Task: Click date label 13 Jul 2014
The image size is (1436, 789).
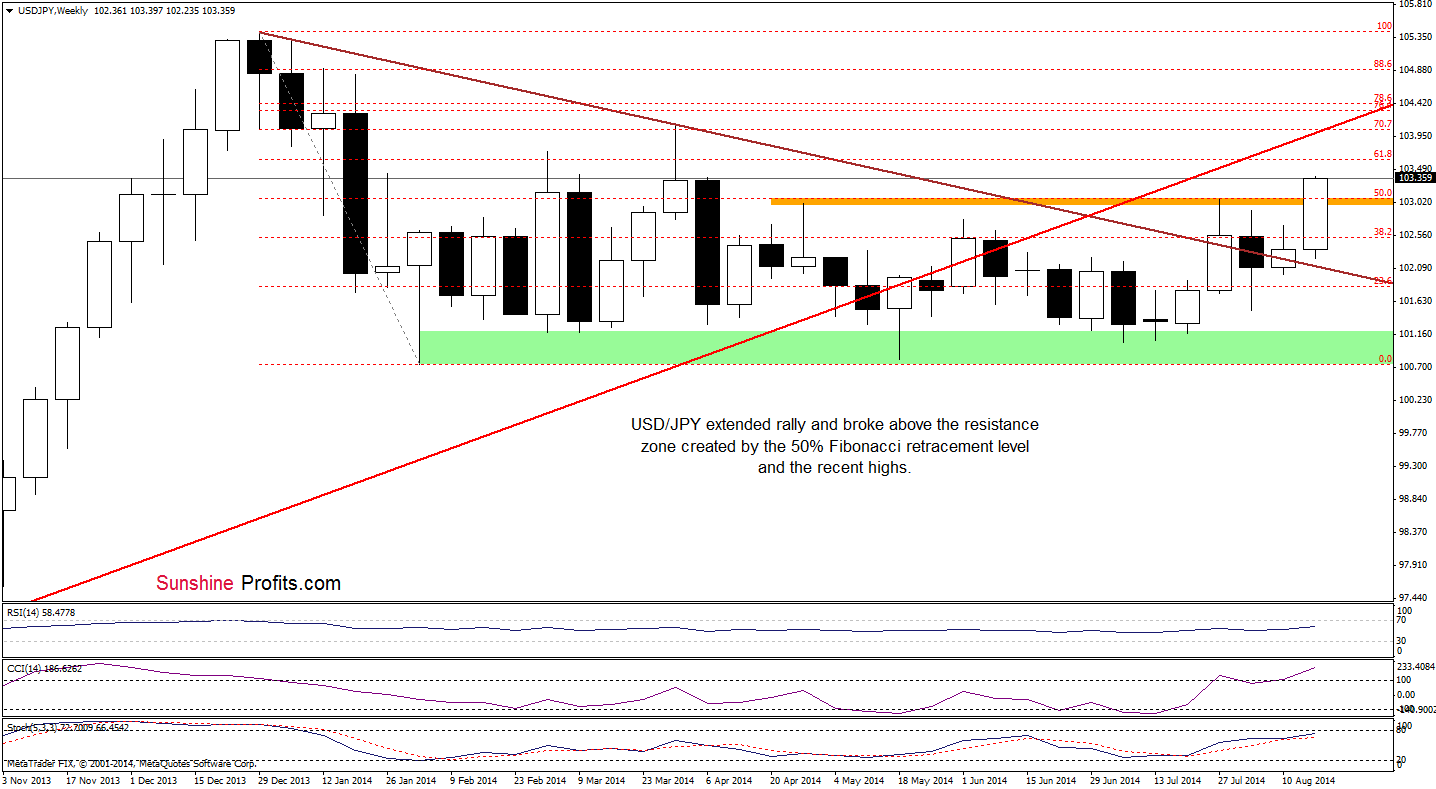Action: click(x=1180, y=780)
